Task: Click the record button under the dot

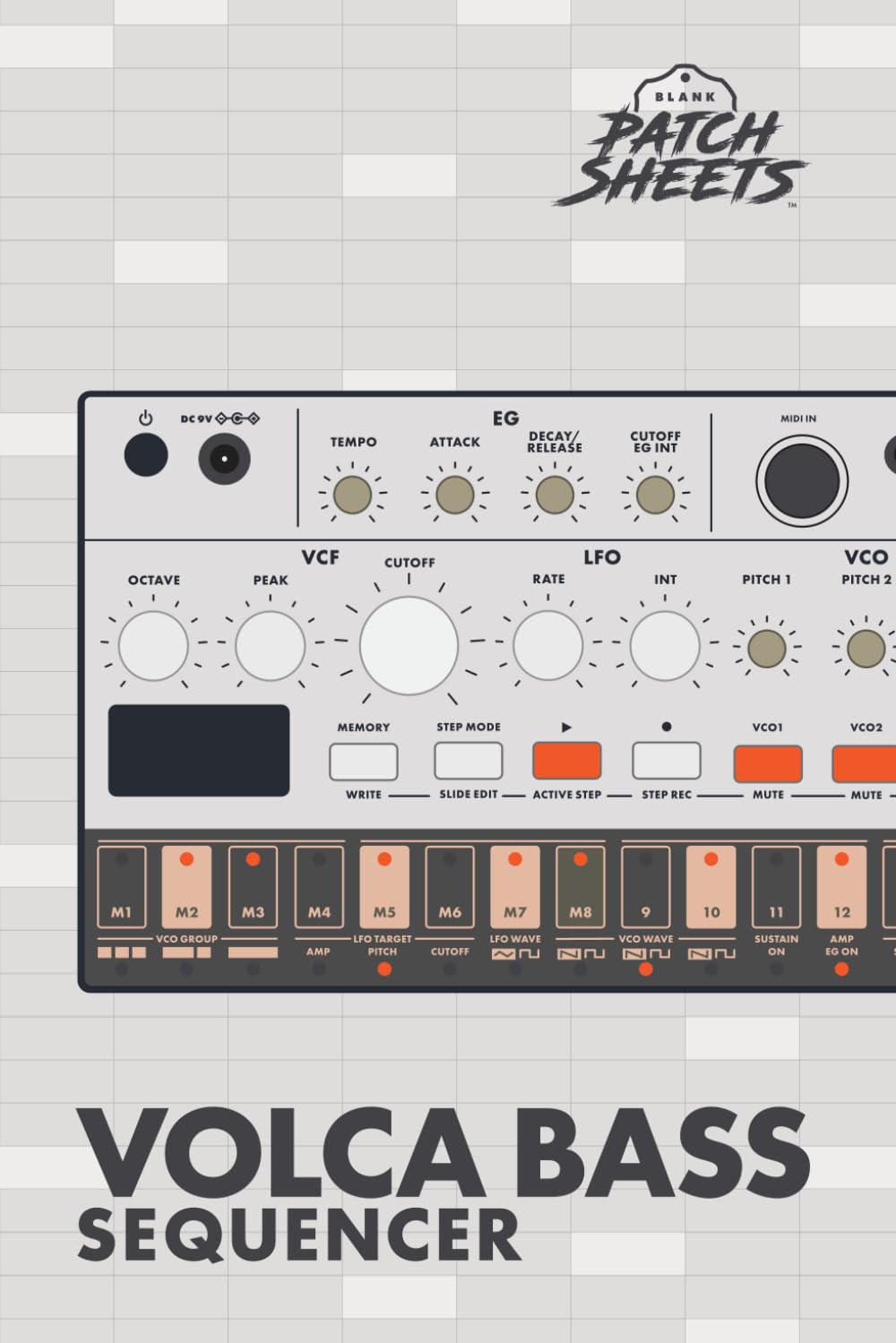Action: 667,761
